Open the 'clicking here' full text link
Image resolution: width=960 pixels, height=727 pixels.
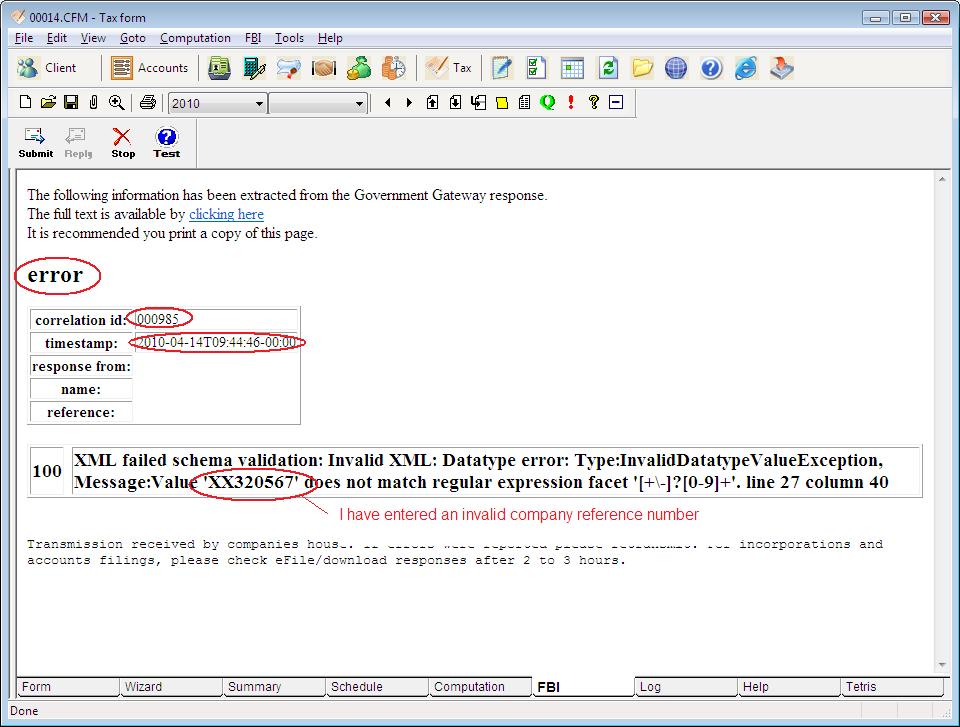(x=227, y=214)
